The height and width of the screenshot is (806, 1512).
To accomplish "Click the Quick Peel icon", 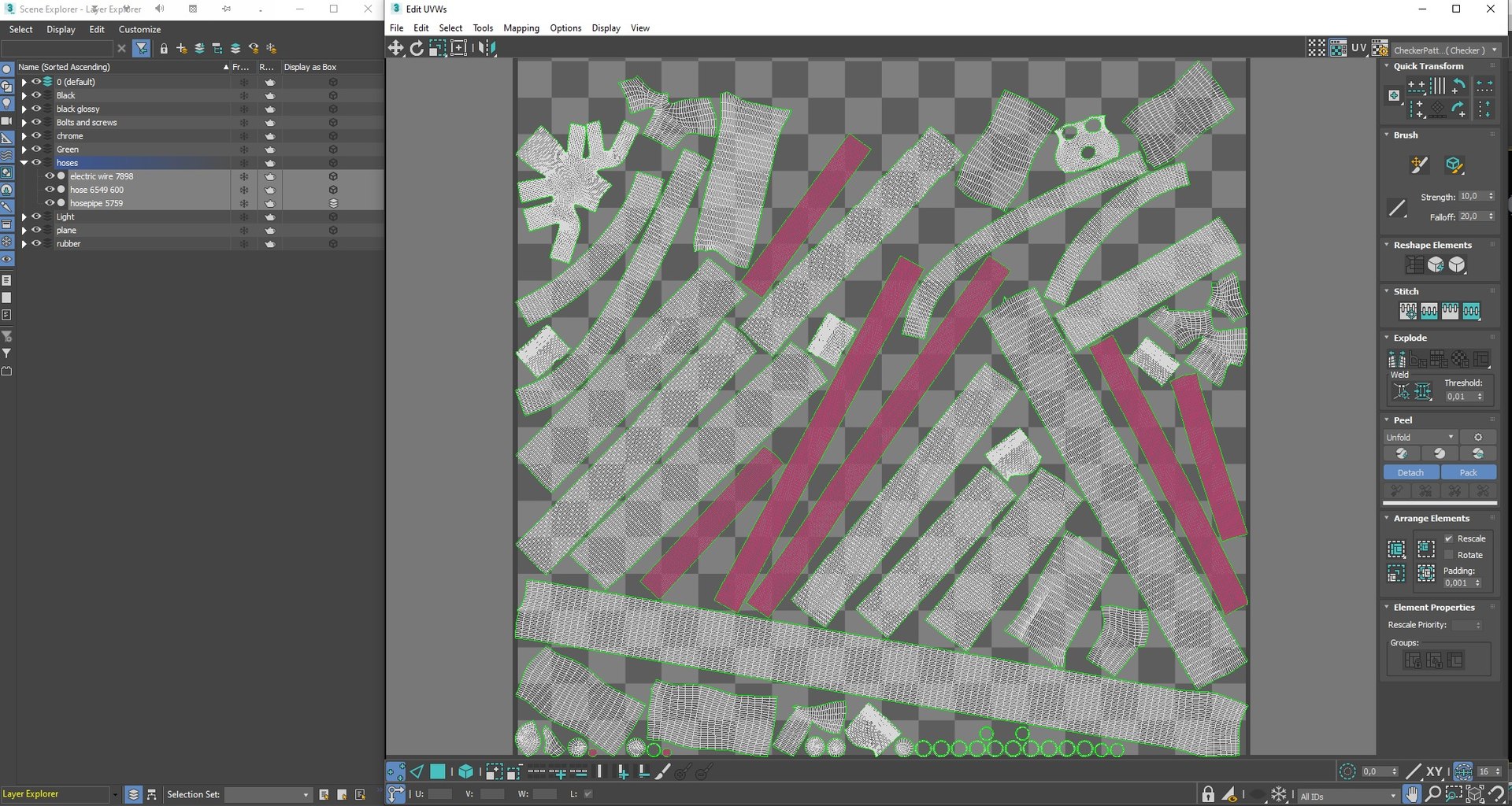I will pos(1402,454).
